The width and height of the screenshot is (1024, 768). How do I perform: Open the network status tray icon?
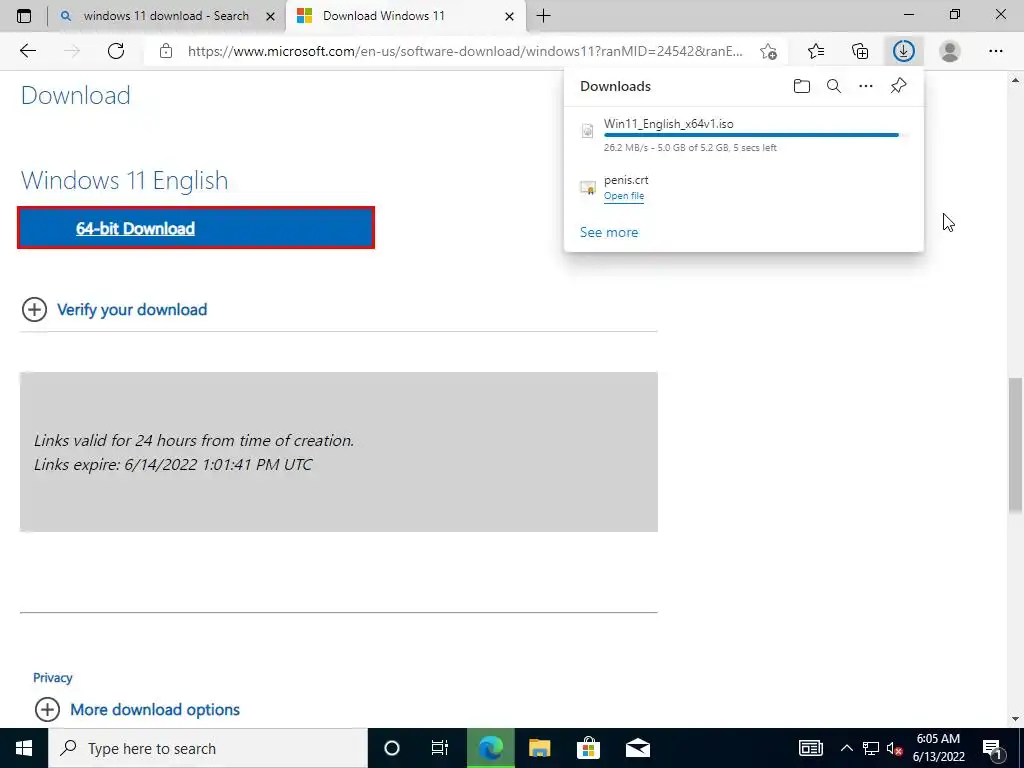point(871,748)
